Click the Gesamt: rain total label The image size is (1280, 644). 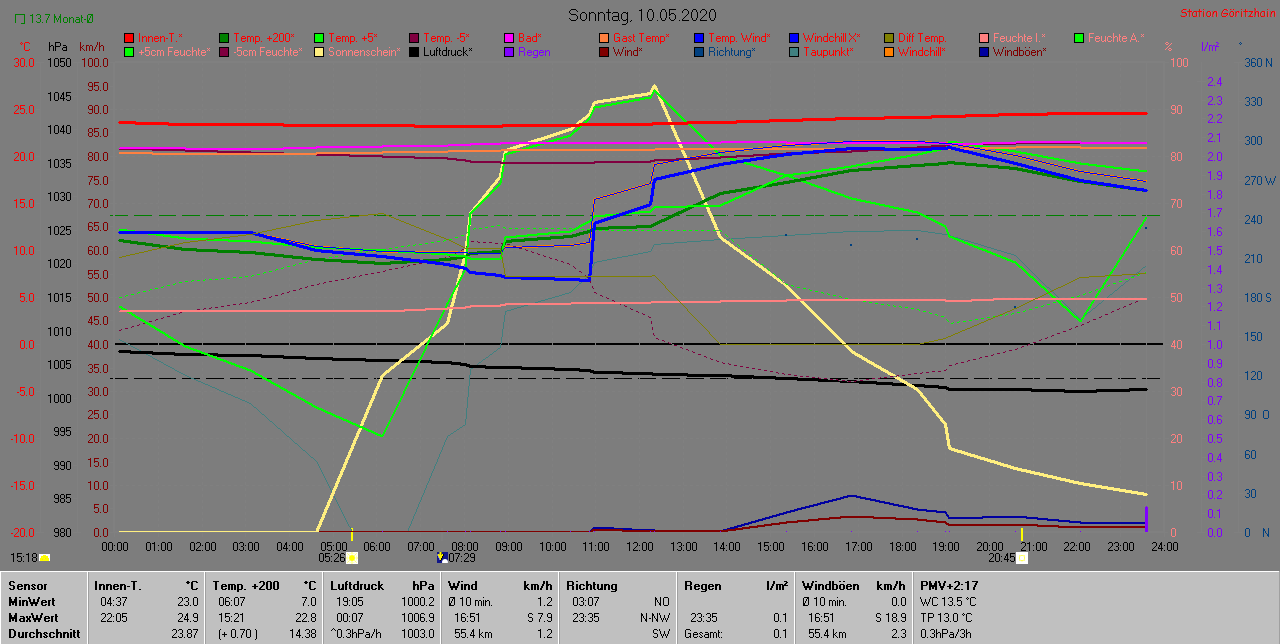(704, 634)
